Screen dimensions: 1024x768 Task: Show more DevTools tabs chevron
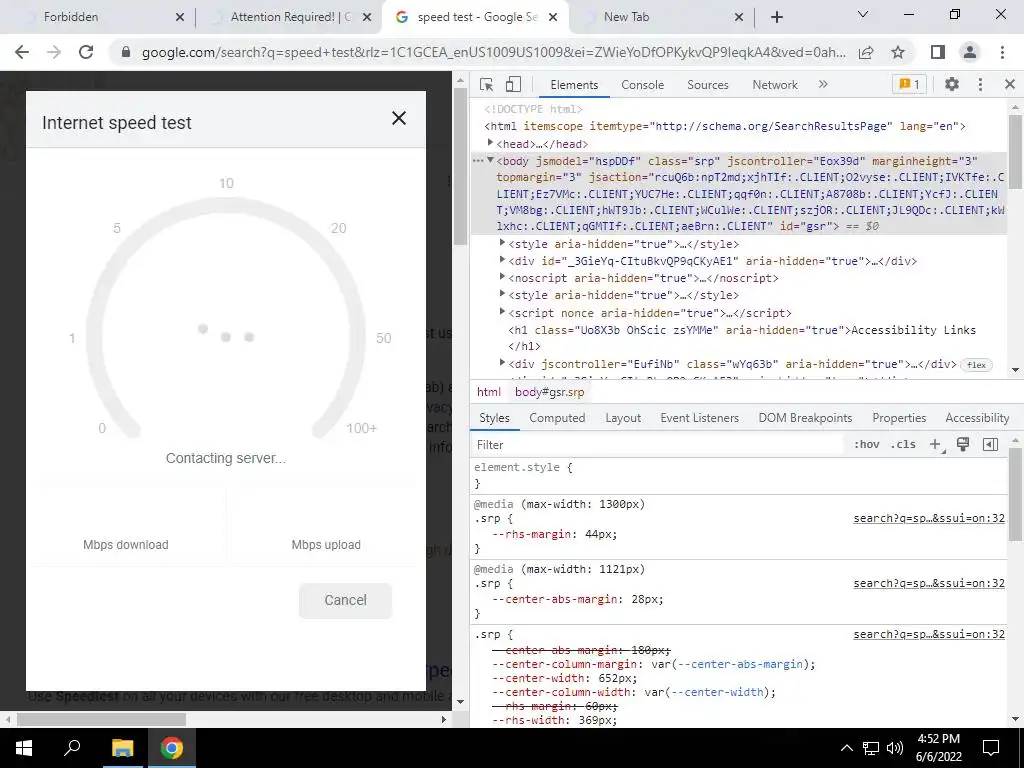(x=823, y=84)
